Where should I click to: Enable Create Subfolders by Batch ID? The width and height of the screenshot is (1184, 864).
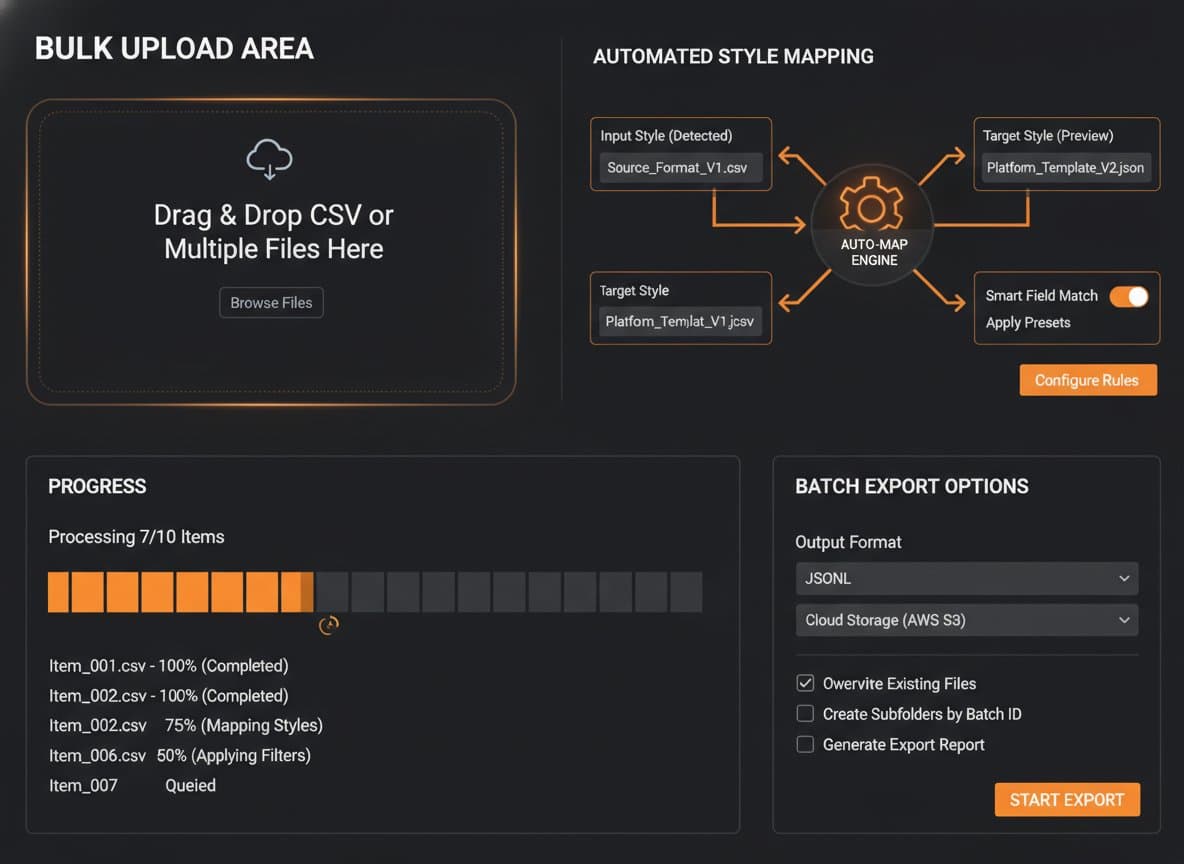click(805, 714)
